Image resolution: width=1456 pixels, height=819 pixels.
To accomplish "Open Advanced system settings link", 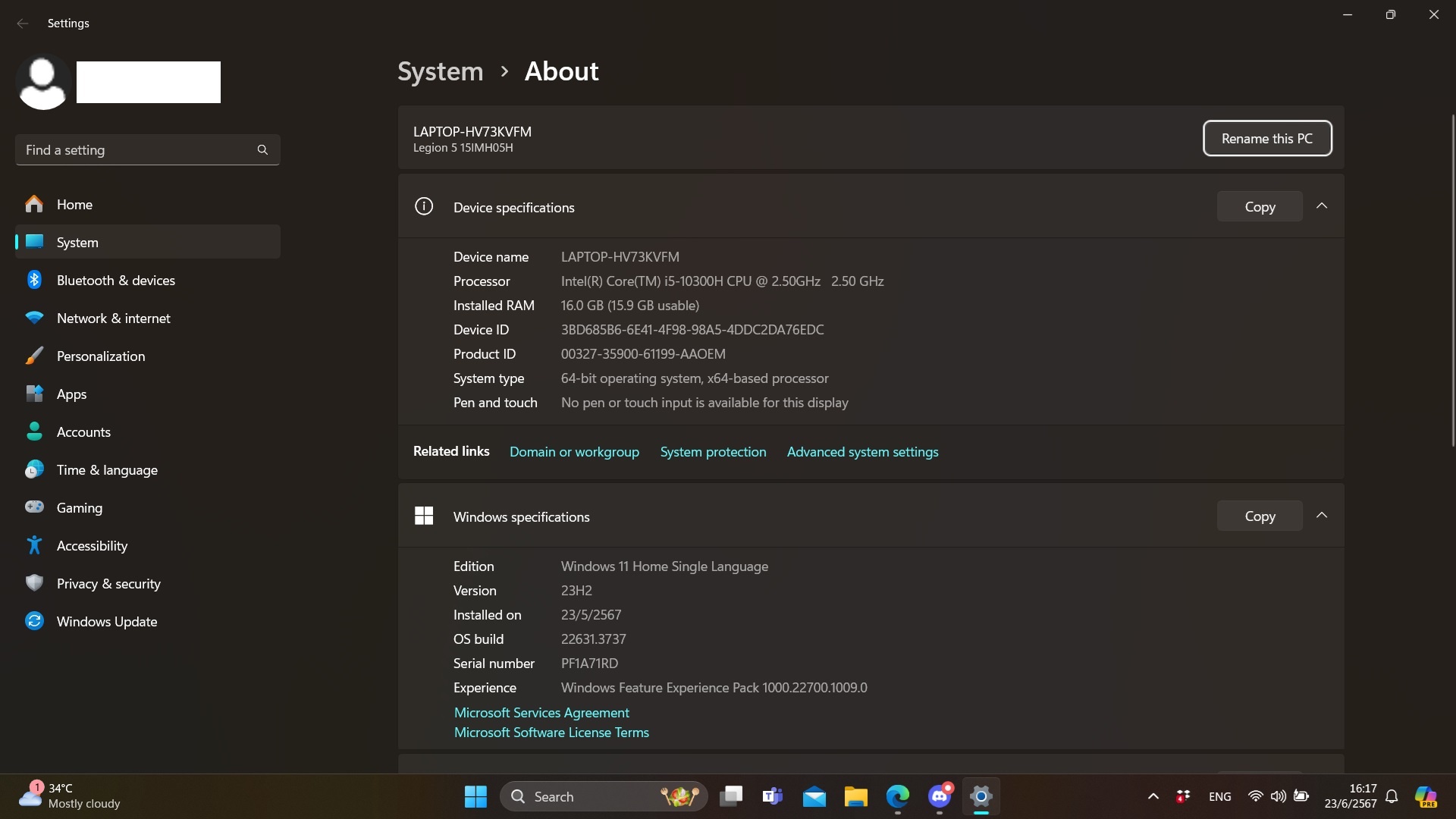I will tap(862, 452).
